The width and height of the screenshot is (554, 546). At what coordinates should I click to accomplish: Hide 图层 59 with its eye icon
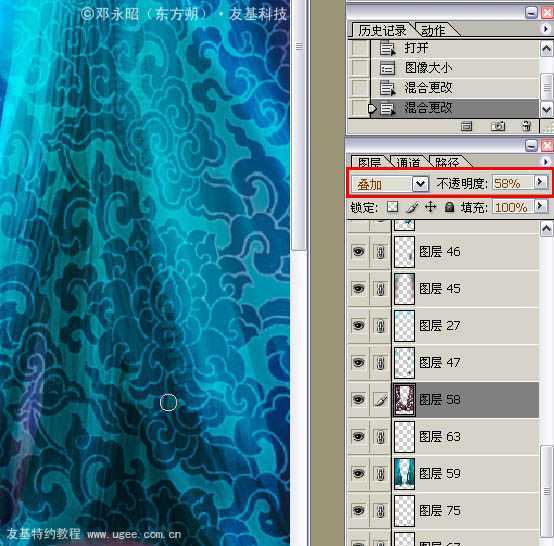[x=358, y=474]
